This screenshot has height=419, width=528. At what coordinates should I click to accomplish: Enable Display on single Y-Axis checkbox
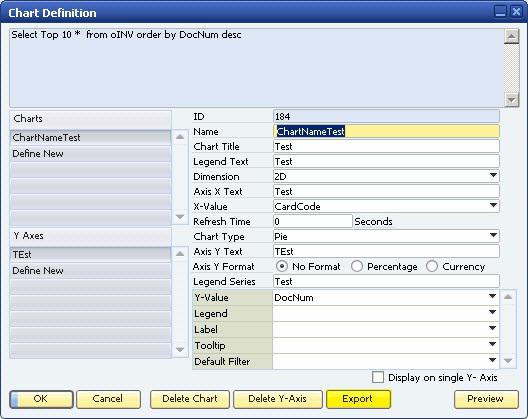pos(377,377)
